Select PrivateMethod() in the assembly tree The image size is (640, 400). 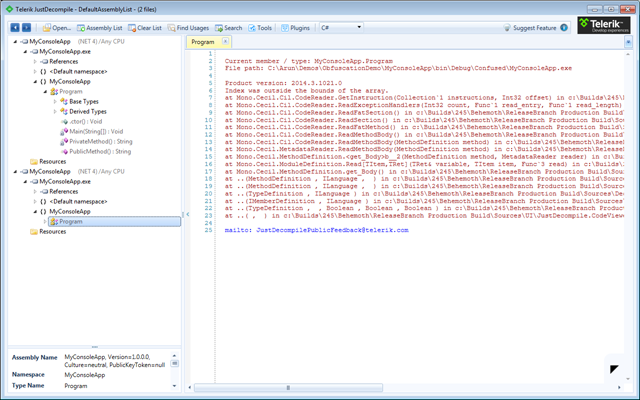coord(100,141)
